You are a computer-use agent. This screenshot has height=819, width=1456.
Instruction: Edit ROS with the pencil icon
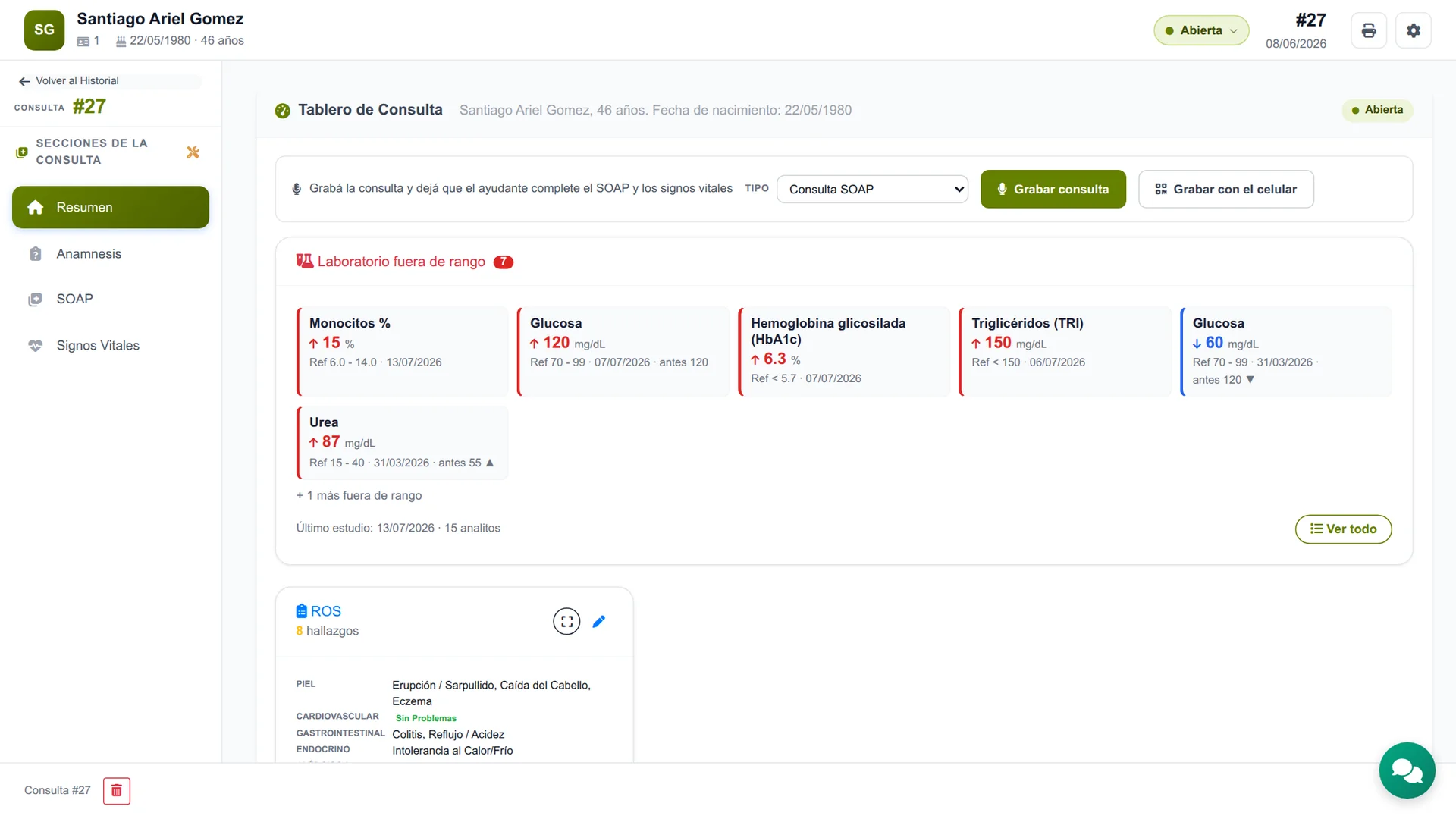pos(599,621)
